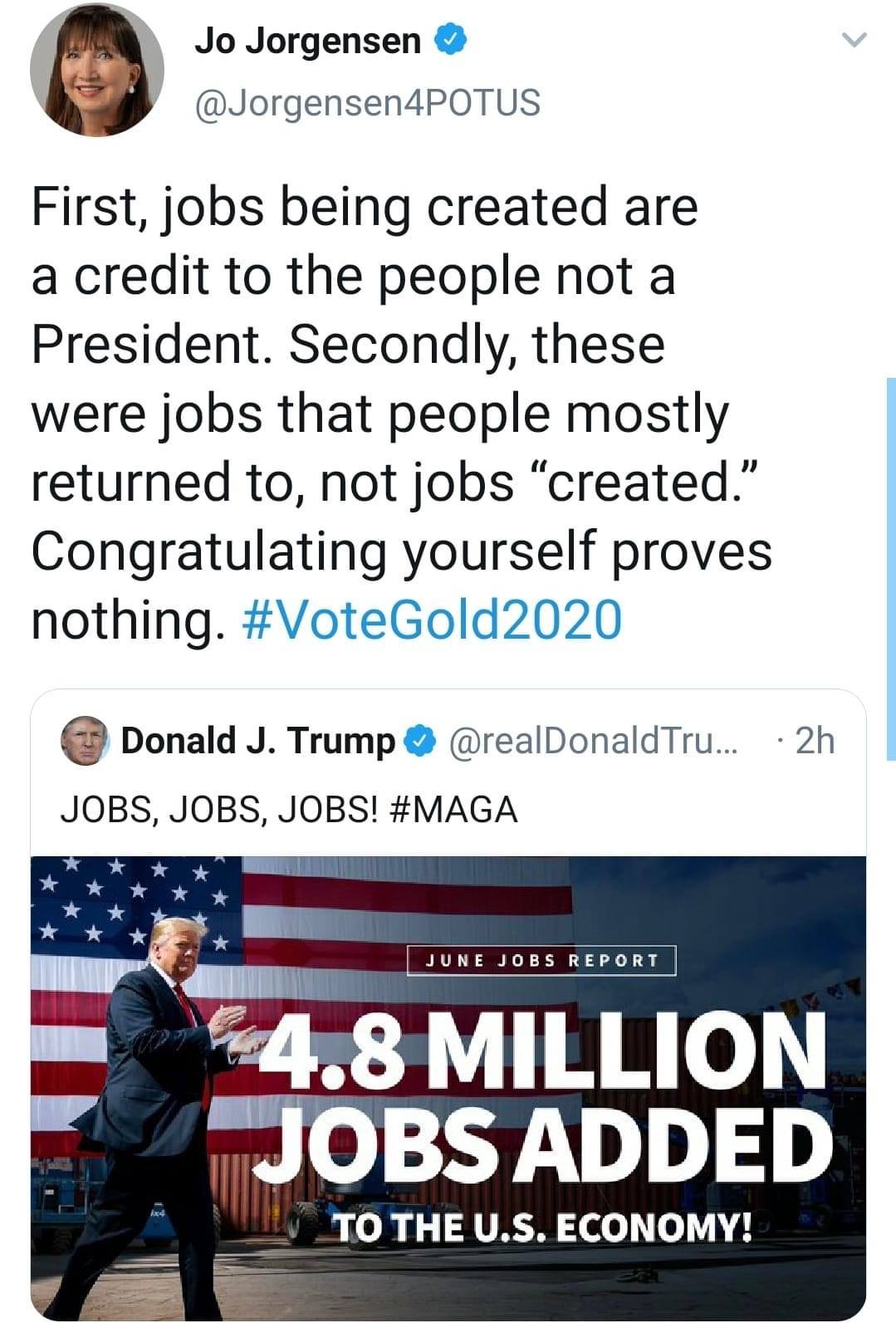Click the 2h timestamp on quoted tweet
896x1323 pixels.
[814, 740]
